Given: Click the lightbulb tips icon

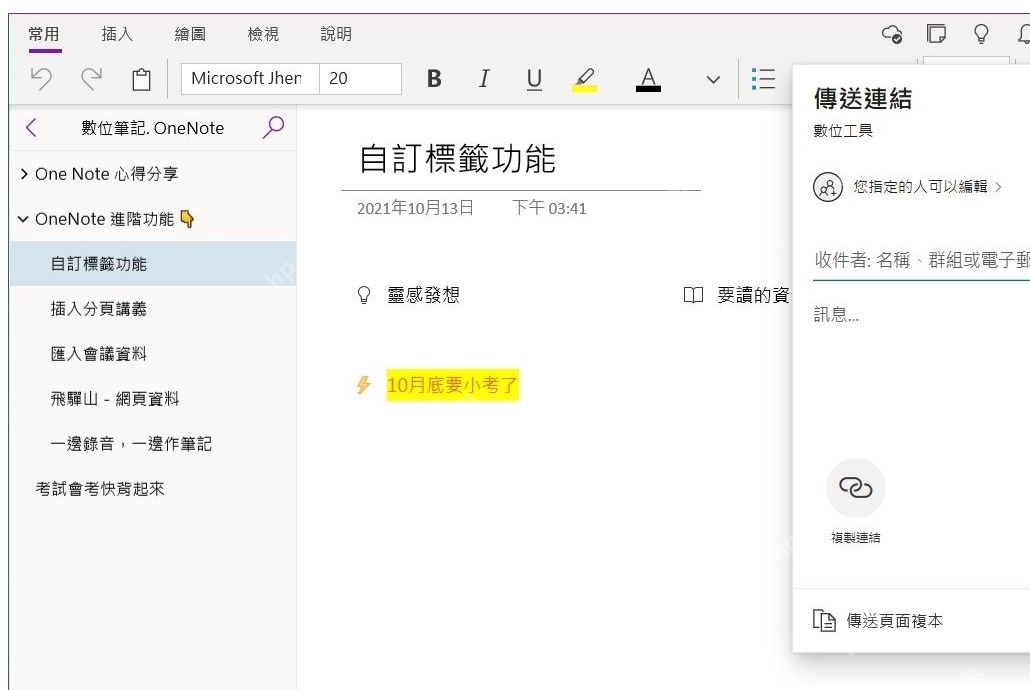Looking at the screenshot, I should click(981, 34).
